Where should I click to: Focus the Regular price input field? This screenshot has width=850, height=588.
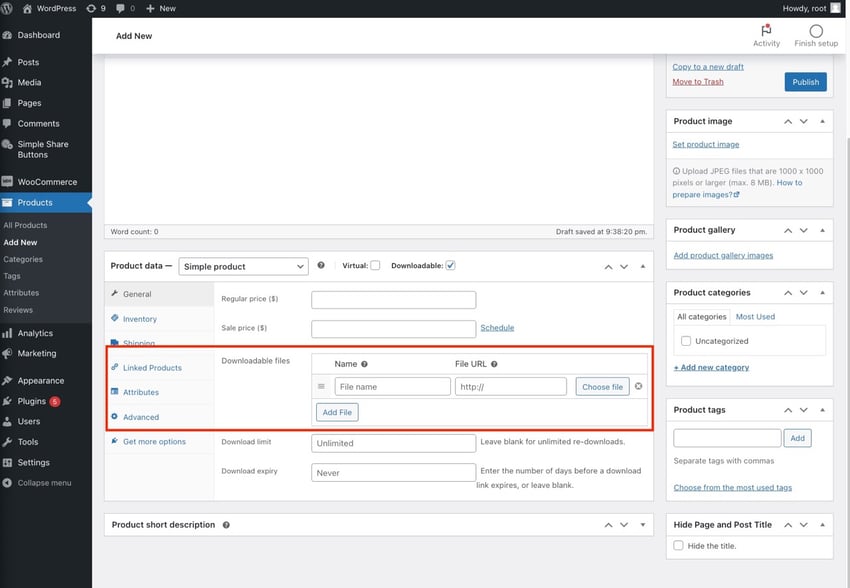click(x=394, y=300)
